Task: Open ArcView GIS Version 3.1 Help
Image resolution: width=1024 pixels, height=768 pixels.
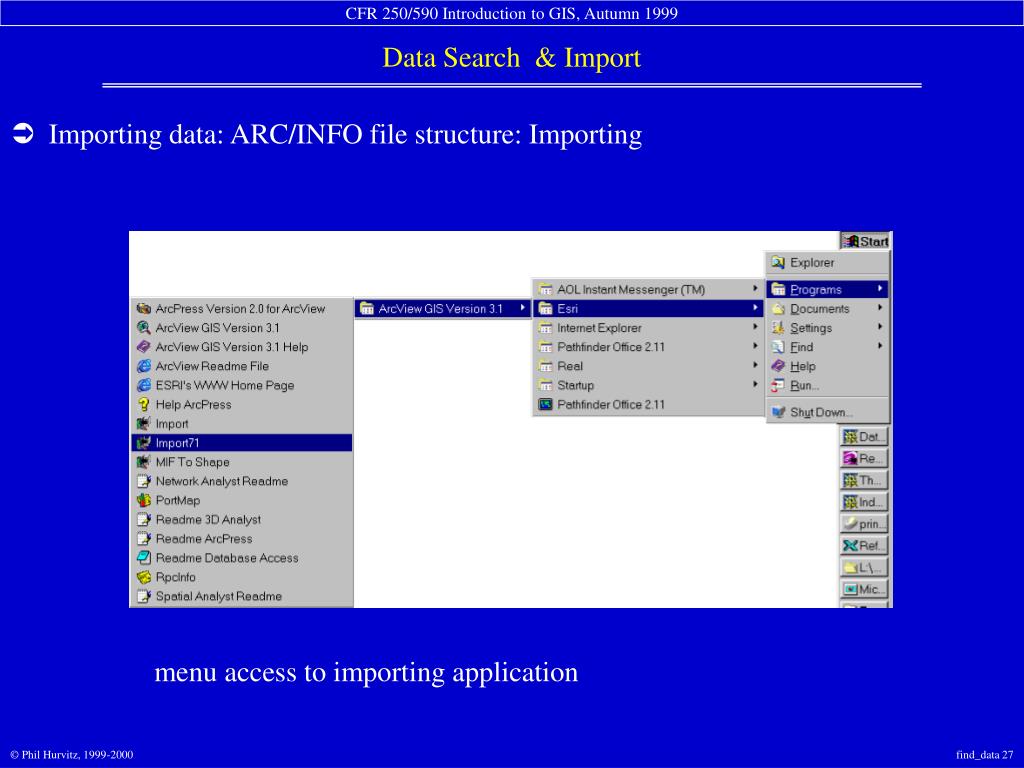Action: 242,347
